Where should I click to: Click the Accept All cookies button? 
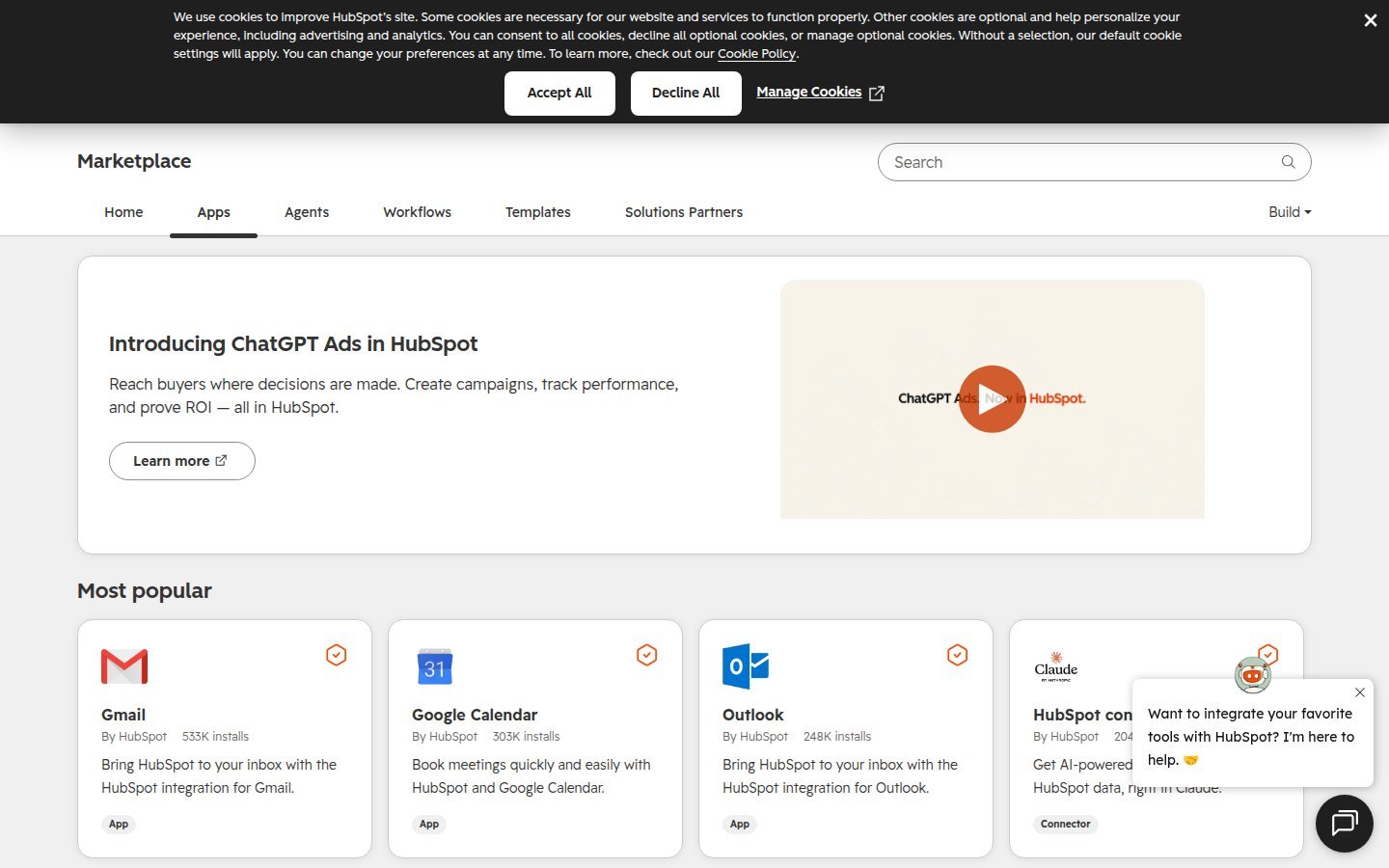559,93
